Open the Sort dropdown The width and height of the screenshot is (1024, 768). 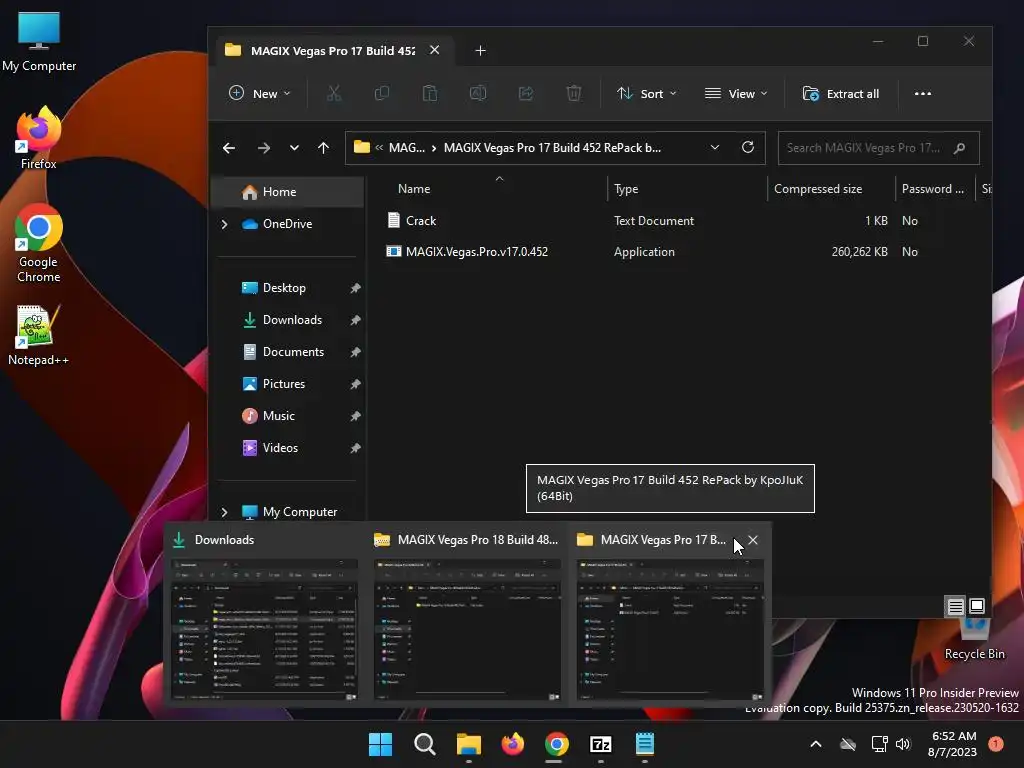[646, 93]
